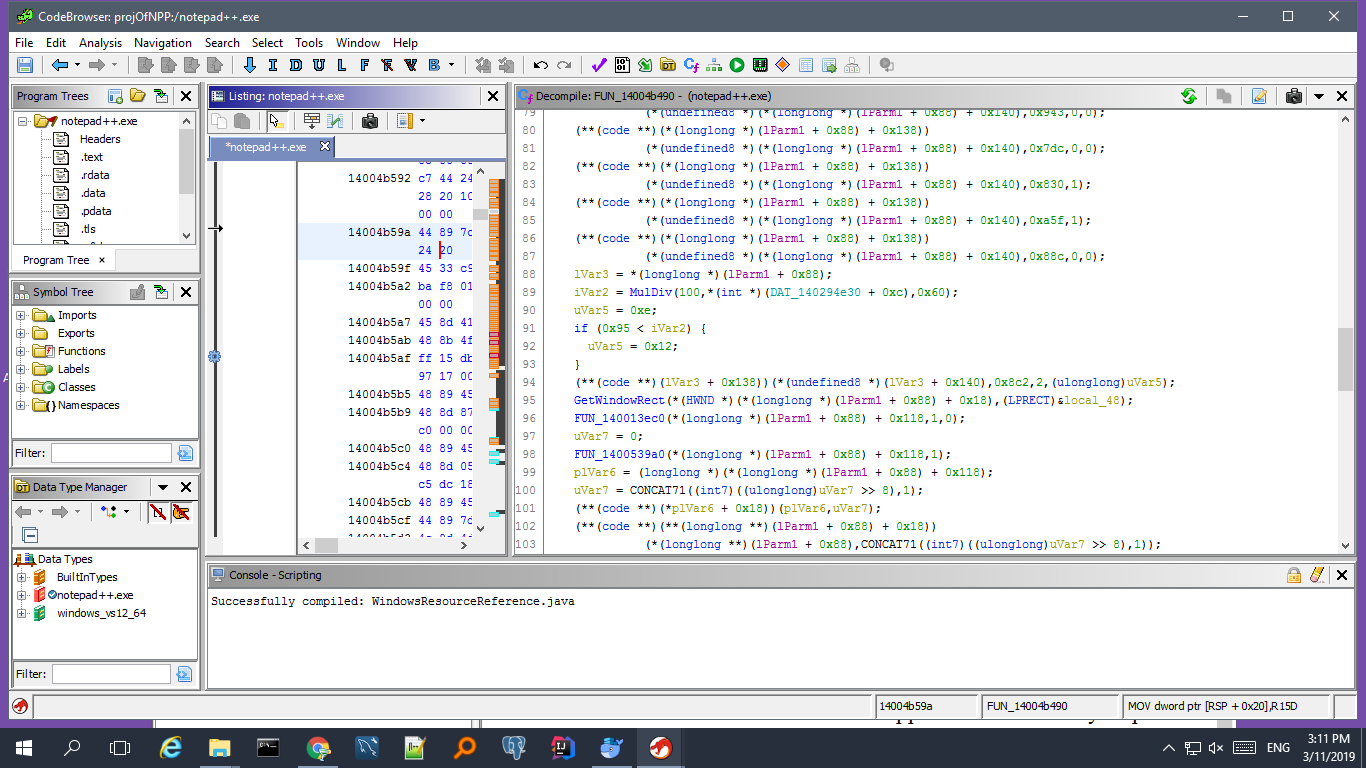Open the Listing field editor icon

click(311, 121)
